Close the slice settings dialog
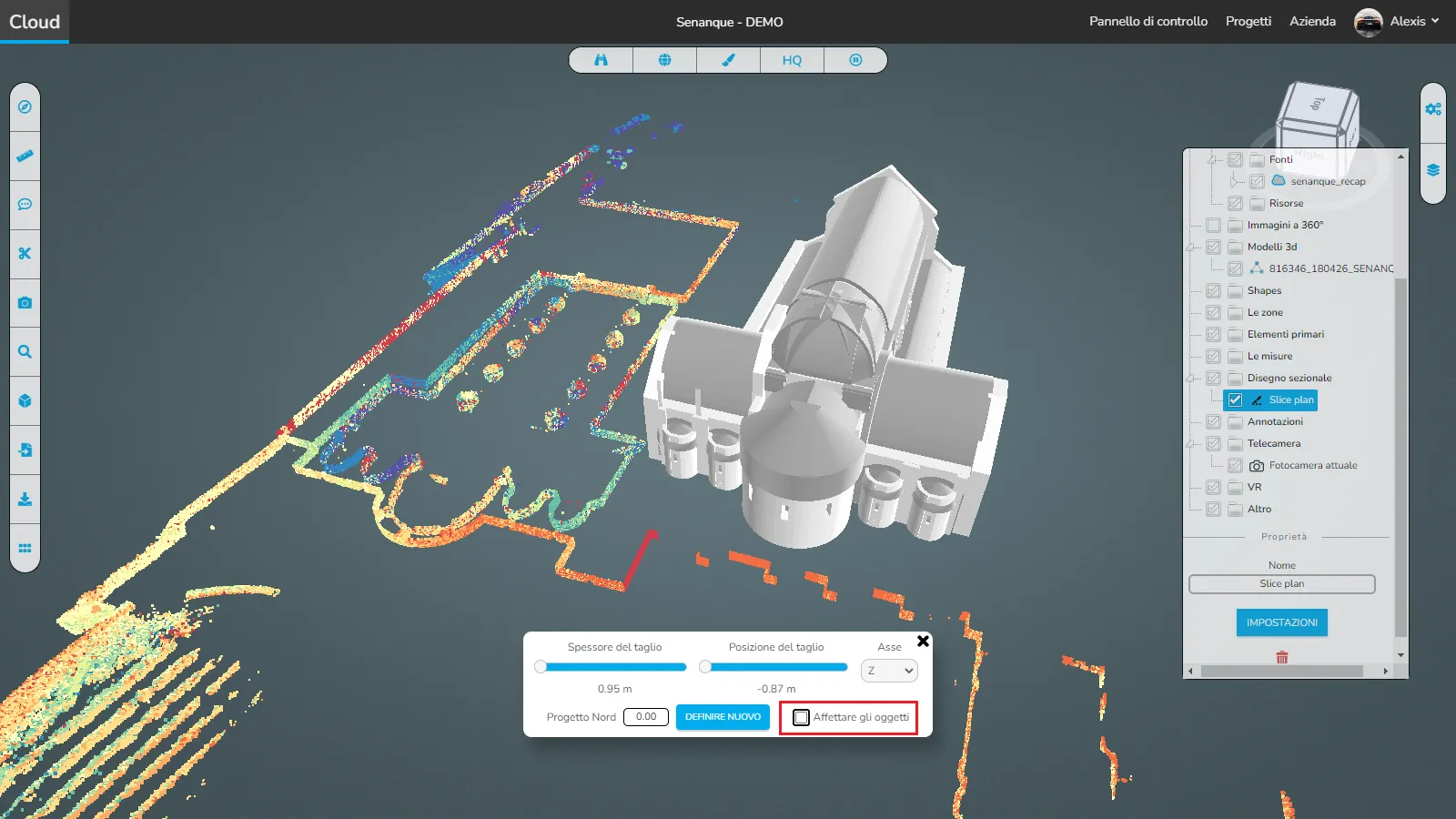Image resolution: width=1456 pixels, height=819 pixels. (923, 641)
